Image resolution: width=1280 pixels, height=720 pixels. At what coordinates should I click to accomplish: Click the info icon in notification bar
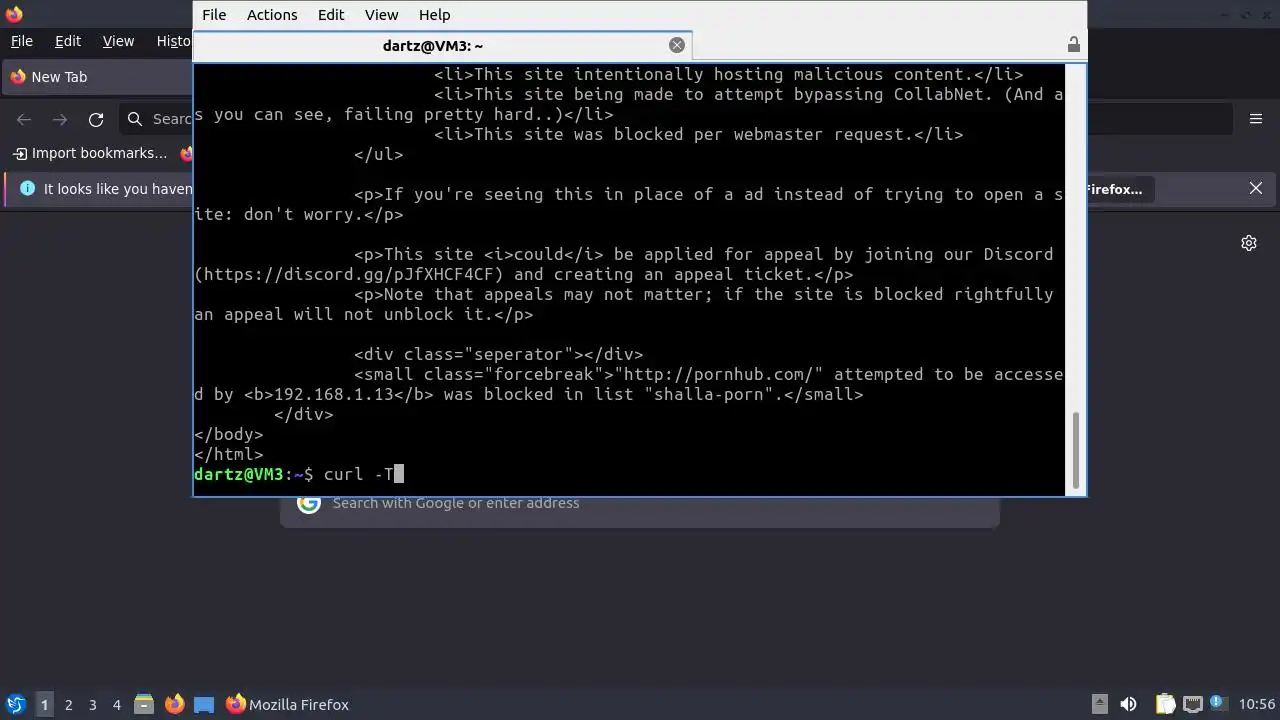27,188
